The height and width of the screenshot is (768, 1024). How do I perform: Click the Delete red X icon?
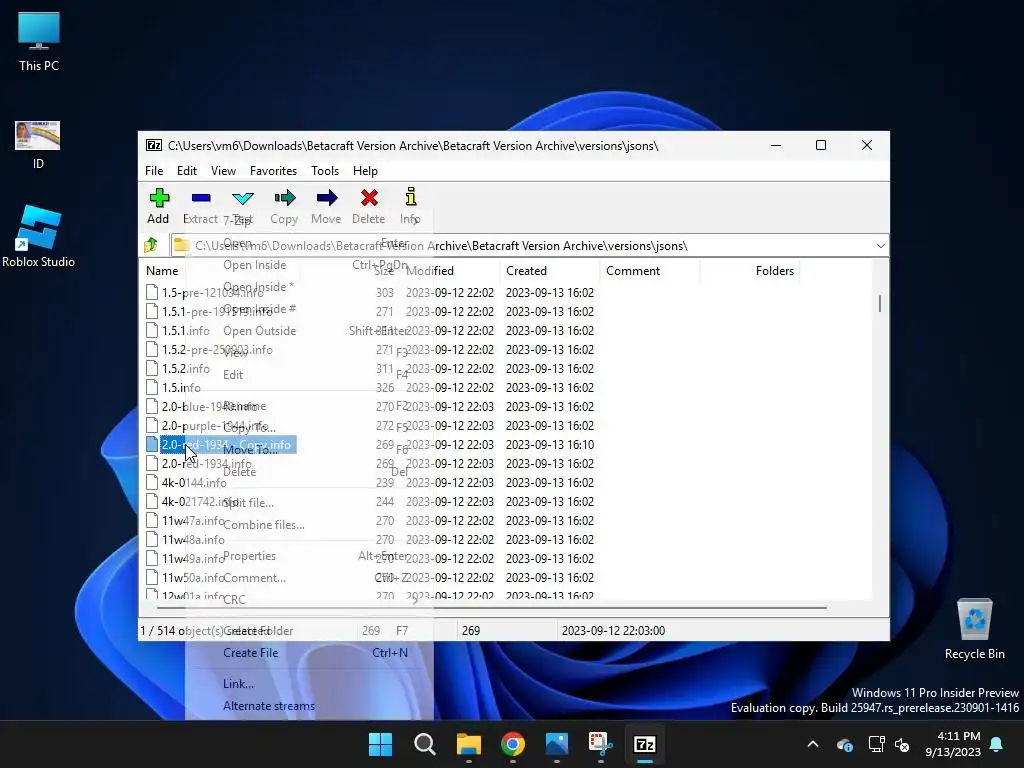pos(369,198)
